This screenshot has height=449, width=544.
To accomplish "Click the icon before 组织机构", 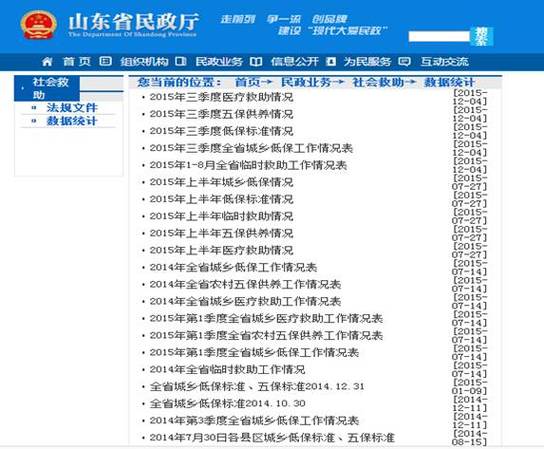I will [105, 61].
